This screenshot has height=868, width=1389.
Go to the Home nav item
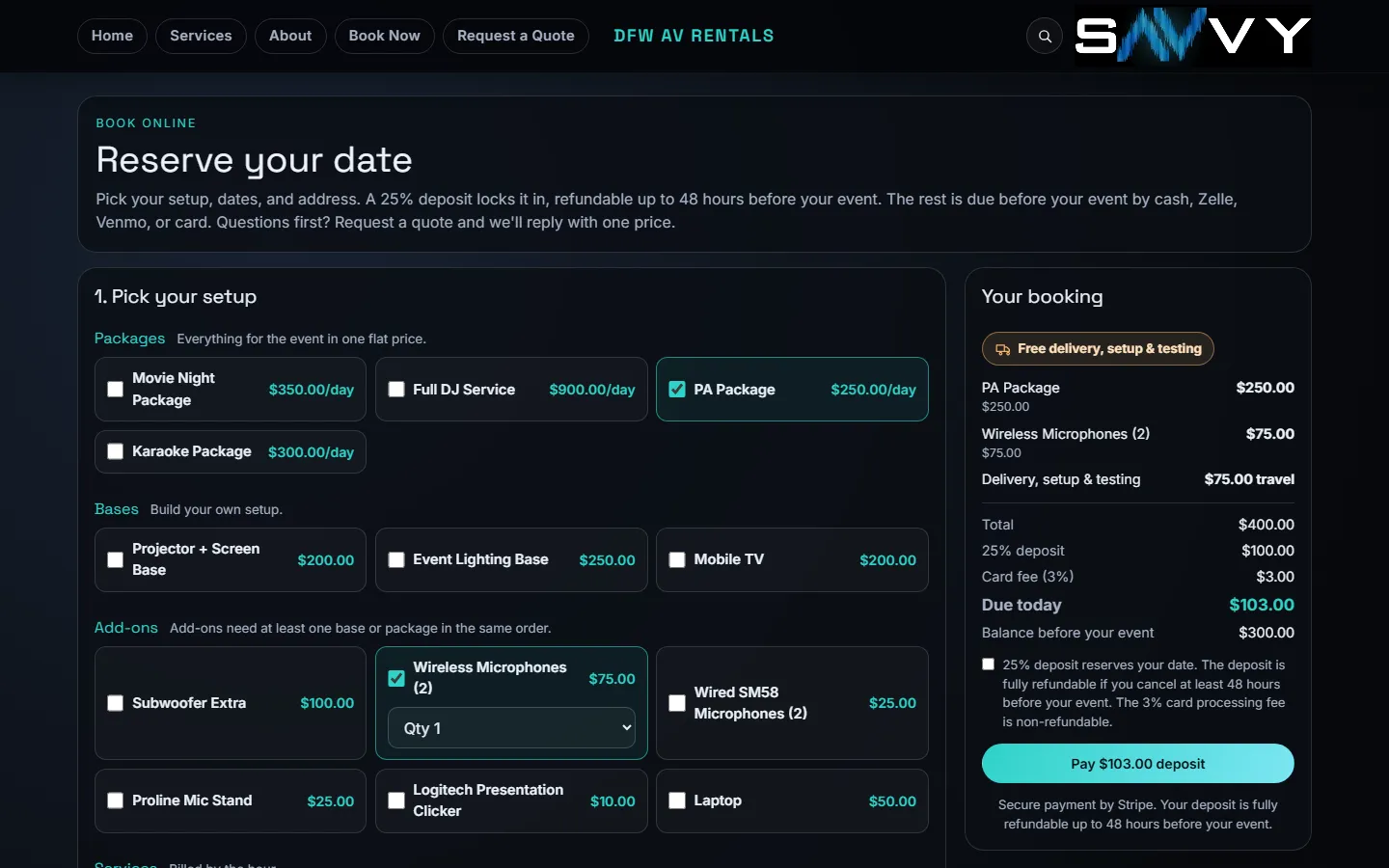[x=112, y=36]
